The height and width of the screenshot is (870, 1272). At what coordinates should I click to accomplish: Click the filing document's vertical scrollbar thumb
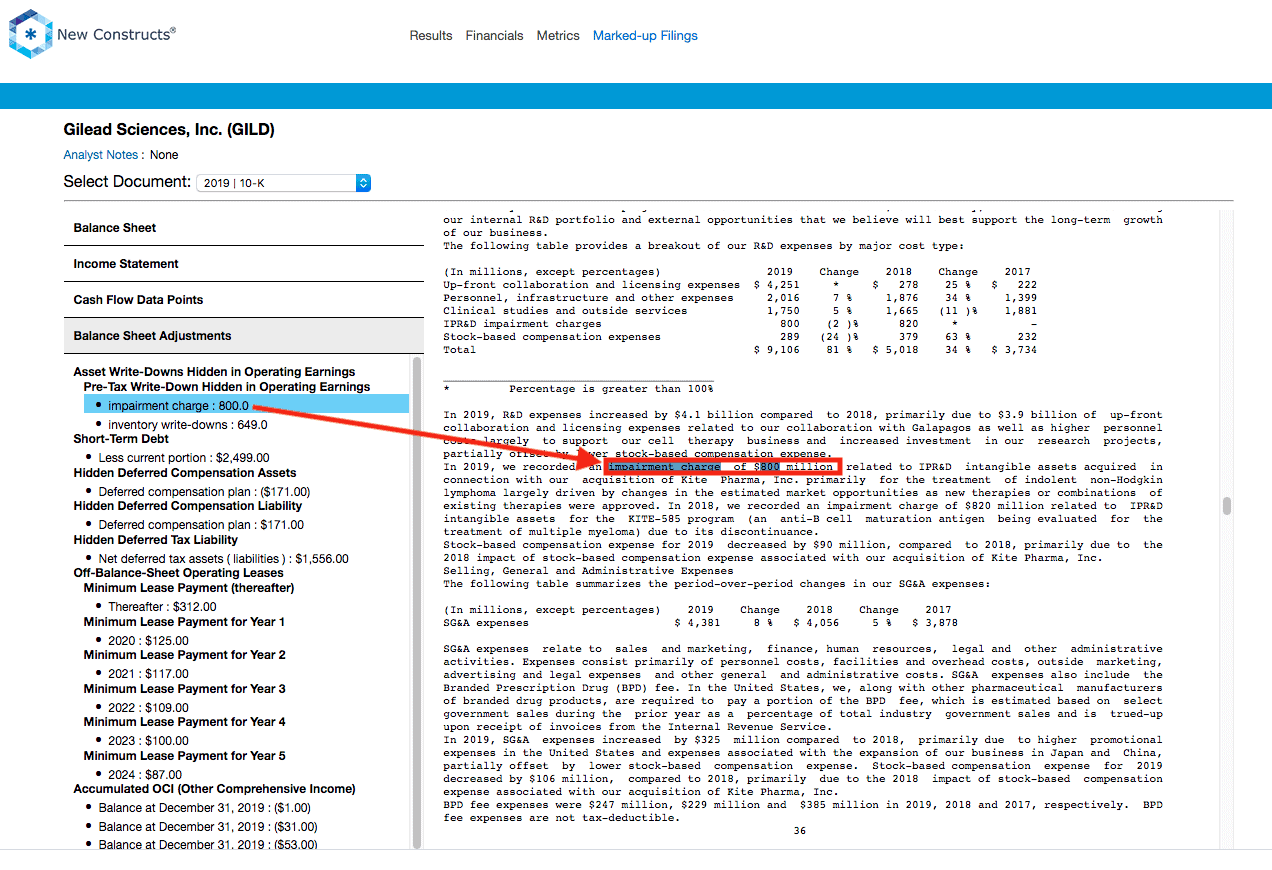click(1227, 506)
